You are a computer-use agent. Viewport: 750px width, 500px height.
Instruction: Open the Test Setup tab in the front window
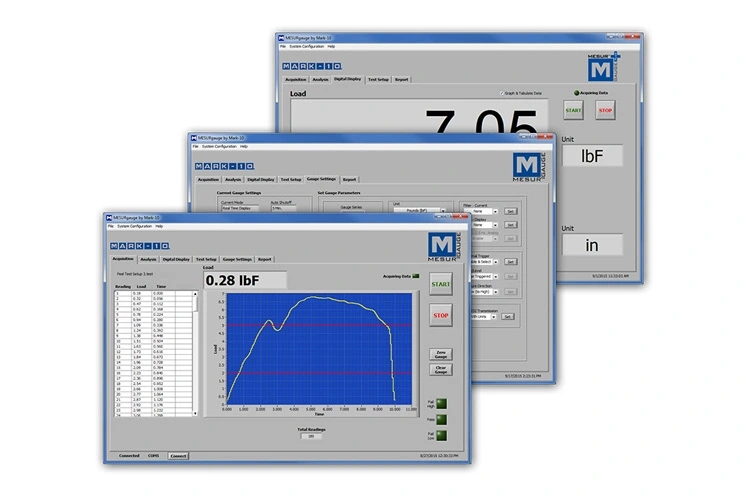tap(206, 259)
